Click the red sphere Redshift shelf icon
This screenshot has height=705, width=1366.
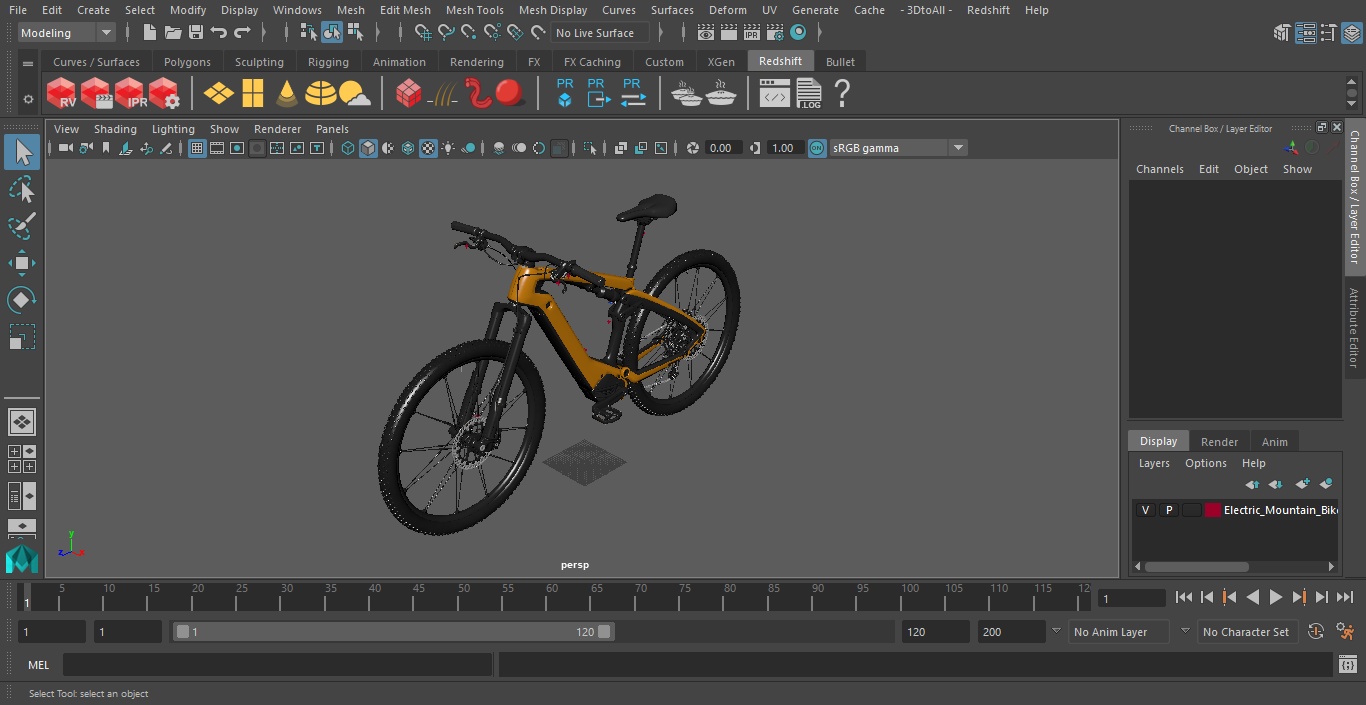510,93
